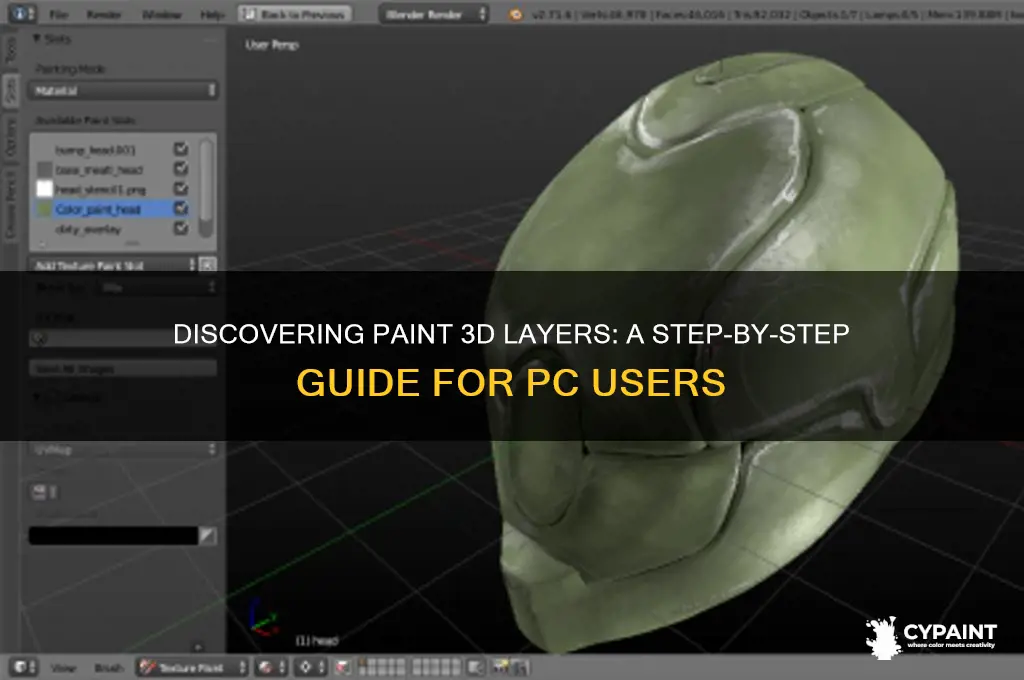Click the white head_stencil1.png thumbnail
This screenshot has width=1024, height=680.
click(x=44, y=189)
